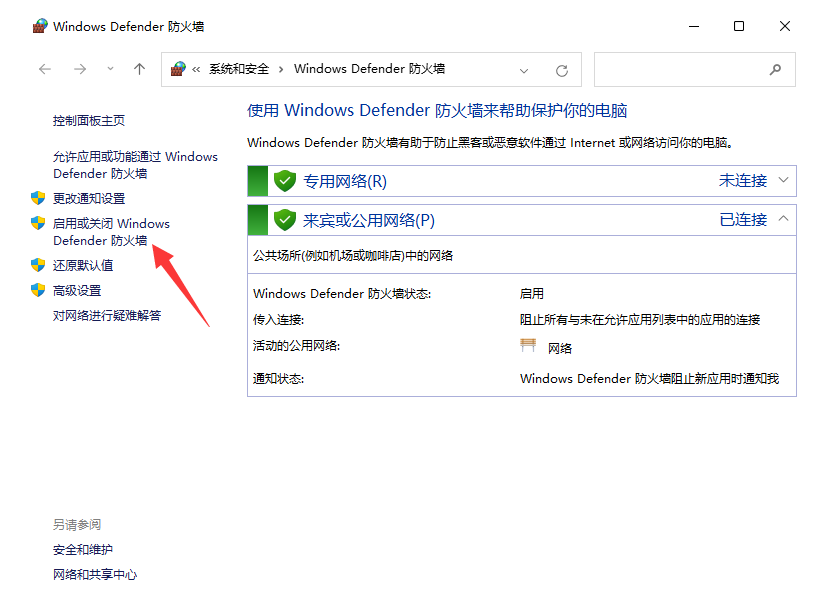Click the green shield beside 专用网络(R)
815x601 pixels.
pos(285,181)
